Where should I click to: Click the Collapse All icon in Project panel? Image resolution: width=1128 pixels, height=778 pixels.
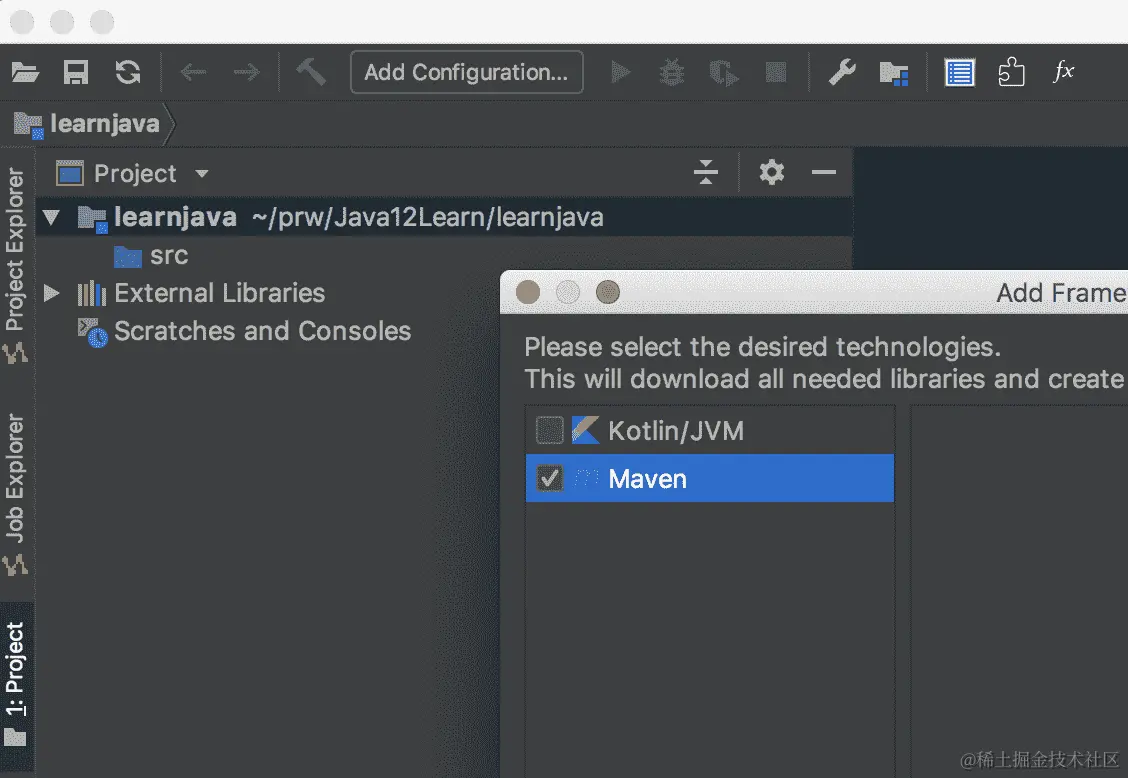tap(706, 173)
